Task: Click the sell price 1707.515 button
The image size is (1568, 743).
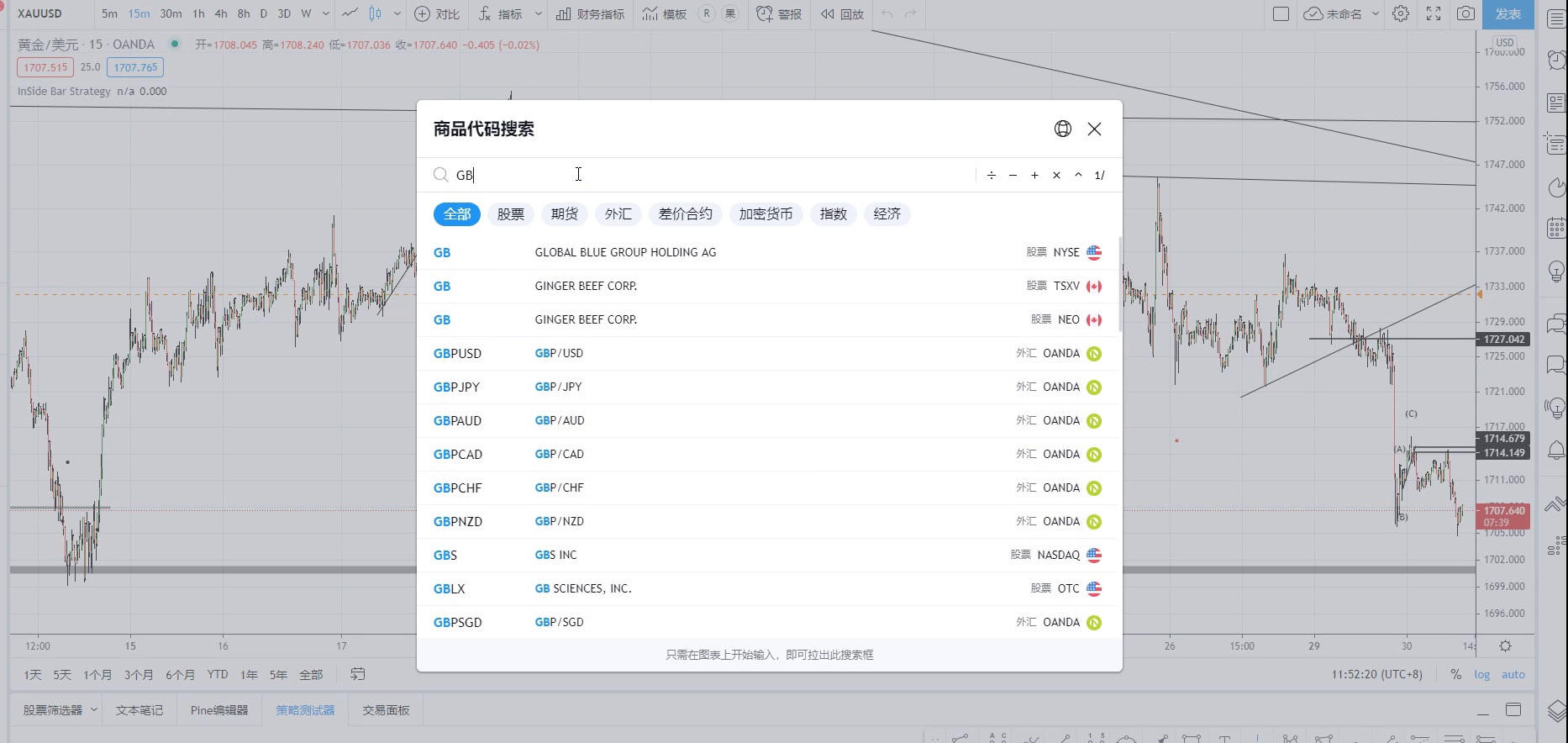Action: pos(45,67)
